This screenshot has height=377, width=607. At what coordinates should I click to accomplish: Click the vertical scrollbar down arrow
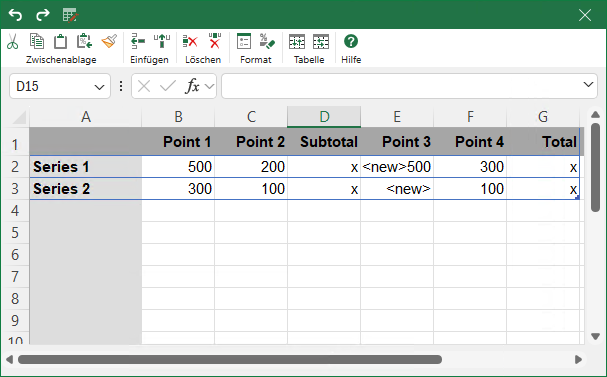click(x=595, y=336)
